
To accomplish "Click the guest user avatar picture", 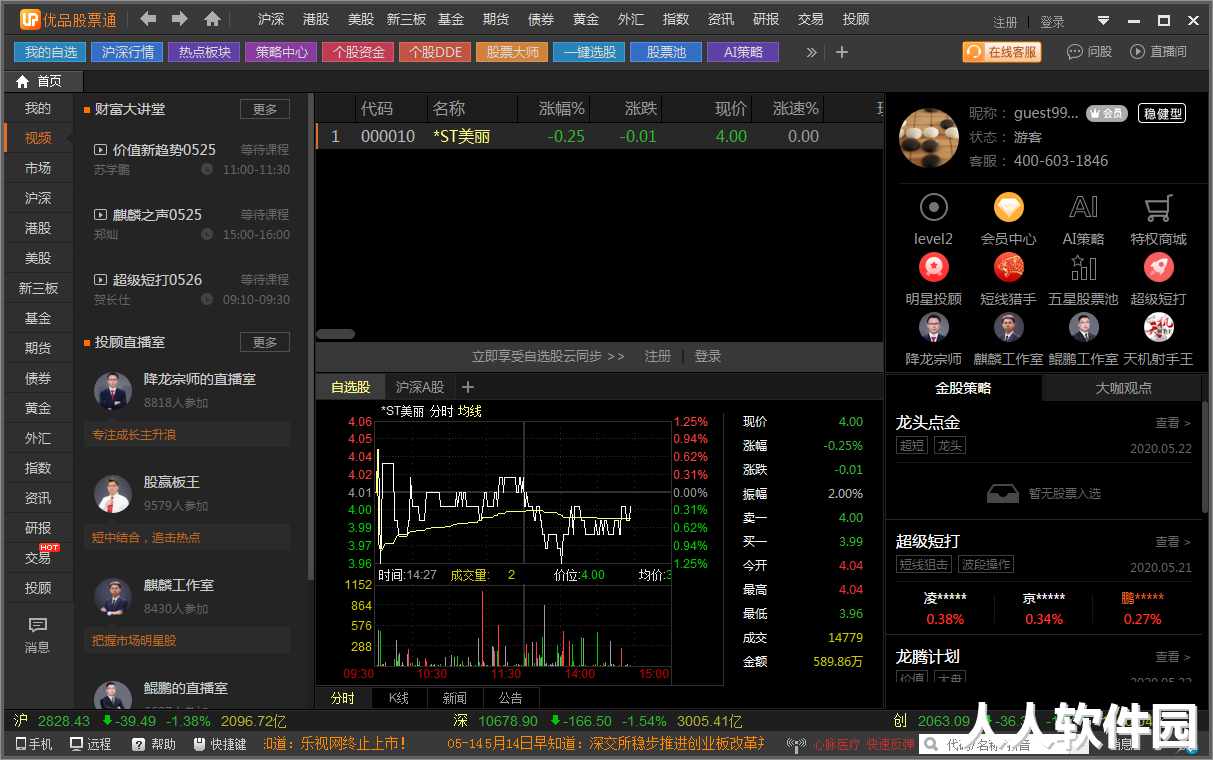I will tap(929, 138).
